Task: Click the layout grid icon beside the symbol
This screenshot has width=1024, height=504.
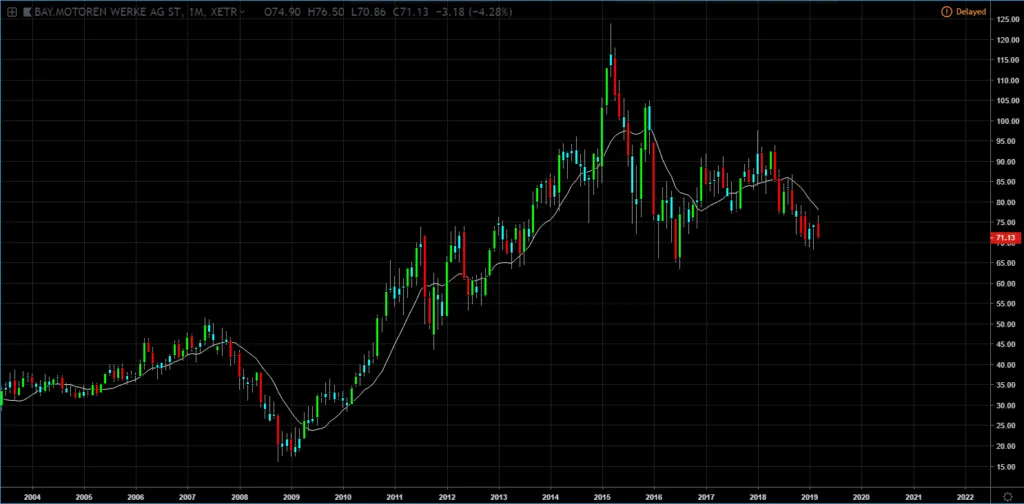Action: 12,12
